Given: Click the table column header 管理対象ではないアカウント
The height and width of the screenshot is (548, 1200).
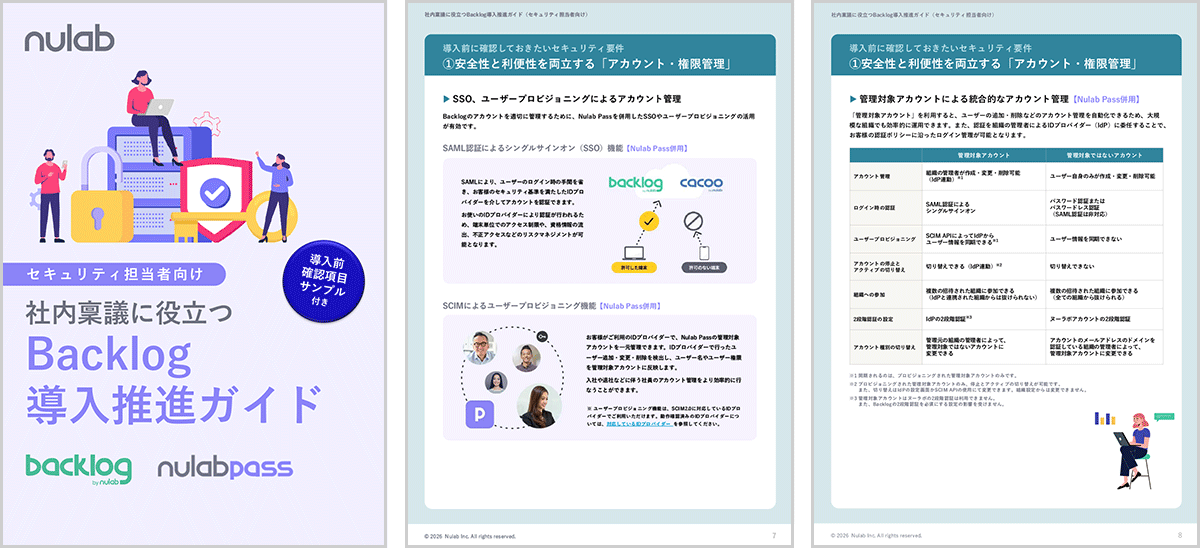Looking at the screenshot, I should coord(1105,155).
